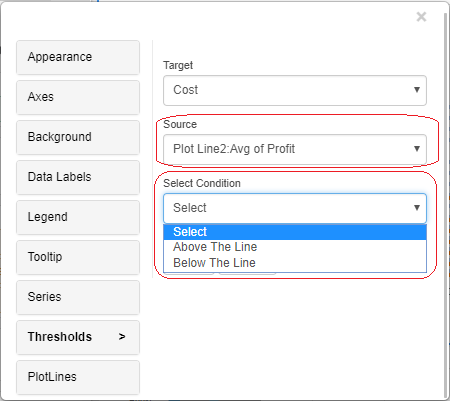
Task: Switch to the Axes tab
Action: click(x=78, y=97)
